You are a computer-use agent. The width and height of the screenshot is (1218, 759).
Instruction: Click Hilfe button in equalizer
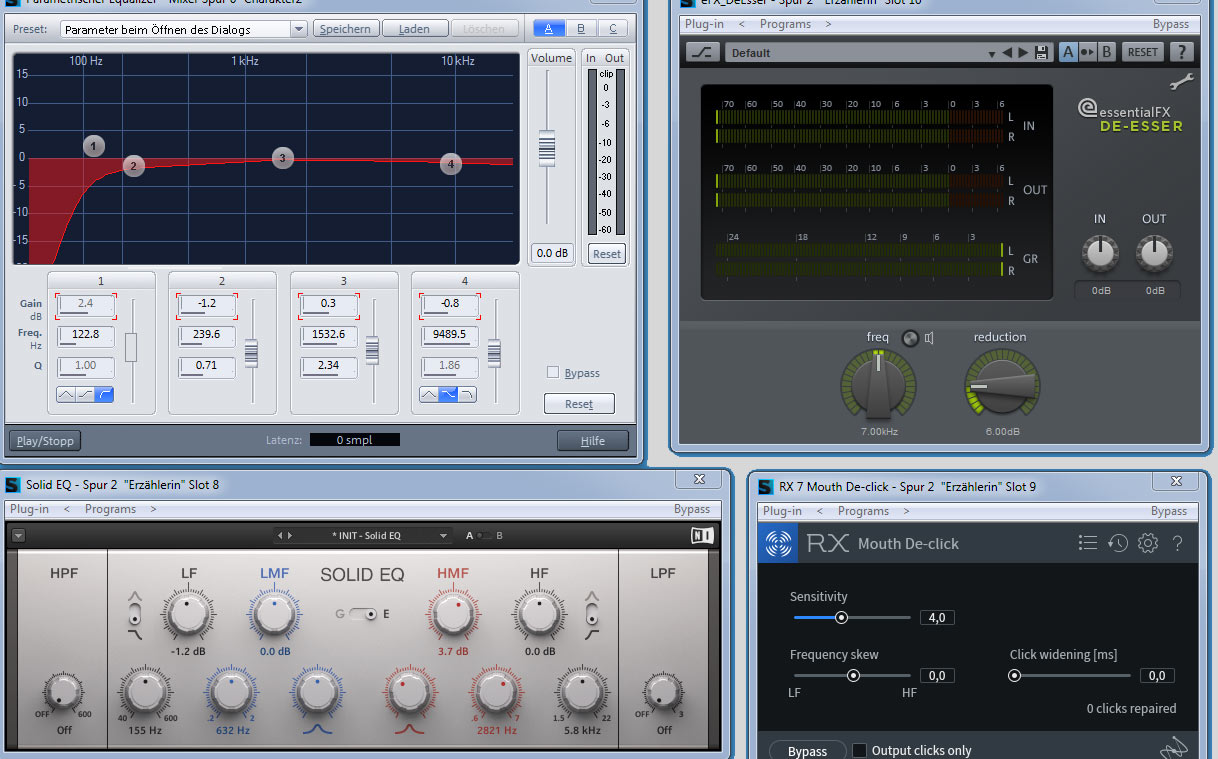pos(593,440)
